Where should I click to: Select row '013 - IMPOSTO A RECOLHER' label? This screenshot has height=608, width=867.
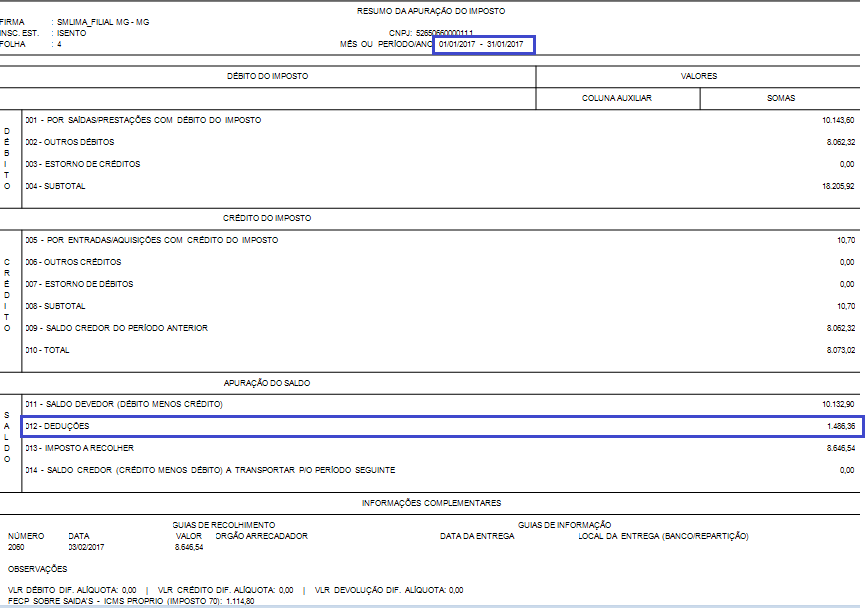tap(80, 448)
